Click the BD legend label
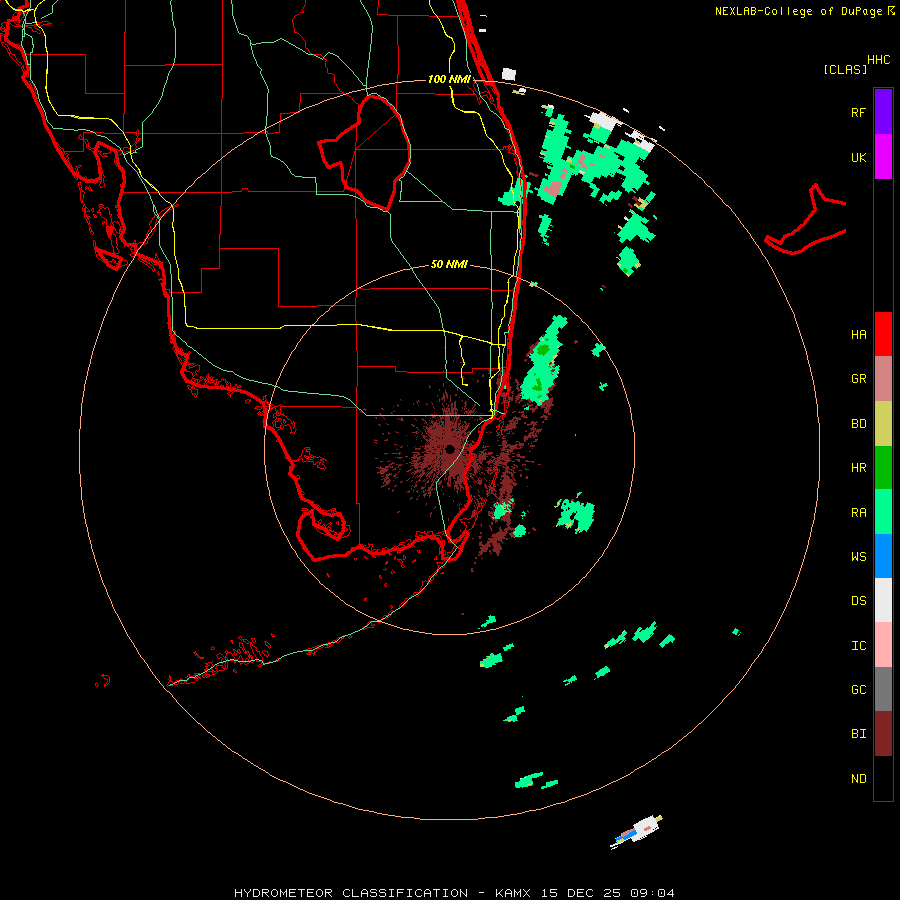Viewport: 900px width, 900px height. pos(858,424)
